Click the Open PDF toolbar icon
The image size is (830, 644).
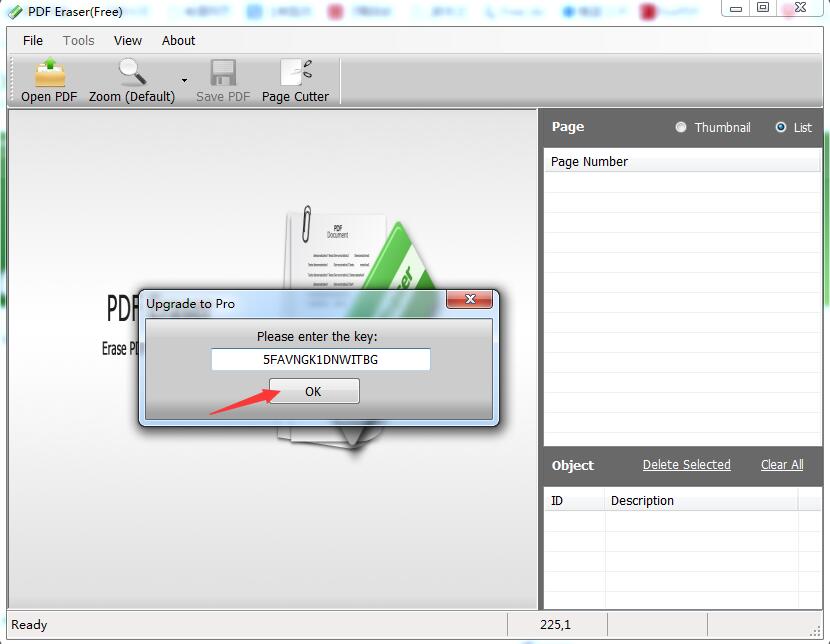pos(50,72)
